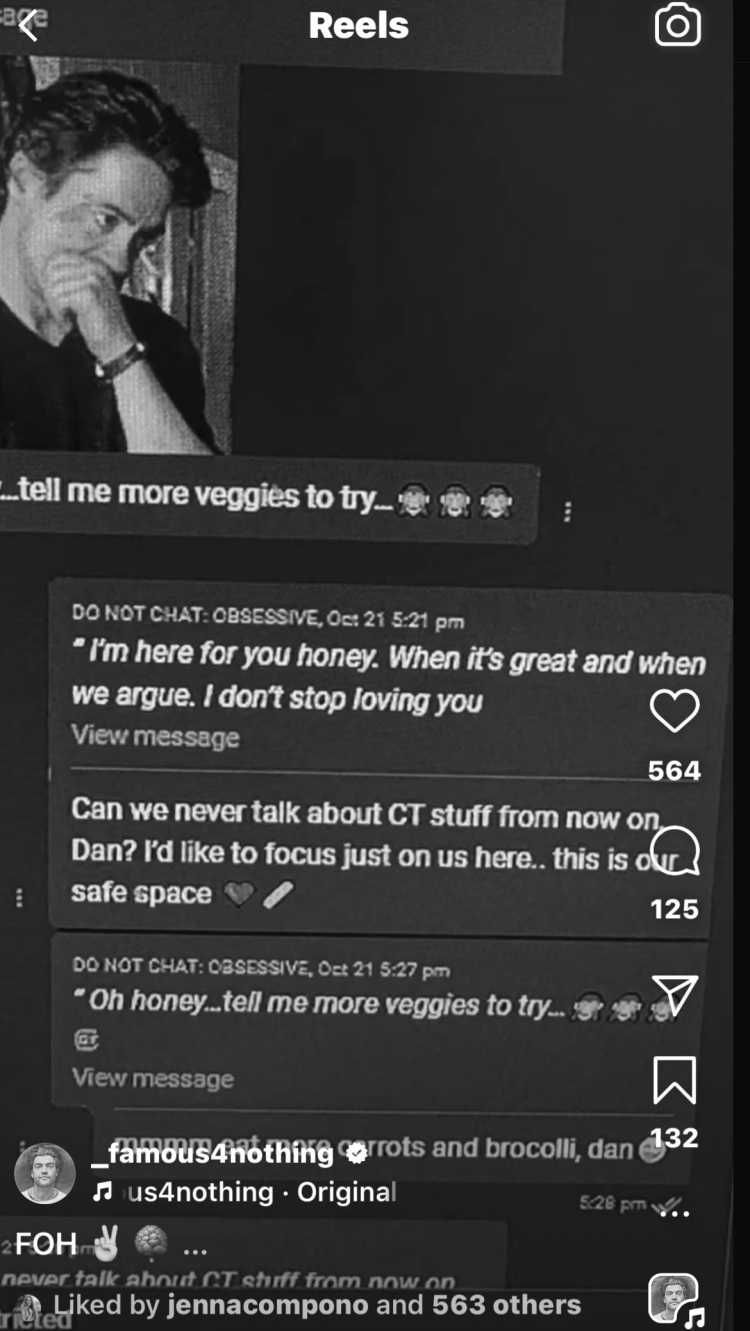Tap the Reels title in header

click(358, 26)
